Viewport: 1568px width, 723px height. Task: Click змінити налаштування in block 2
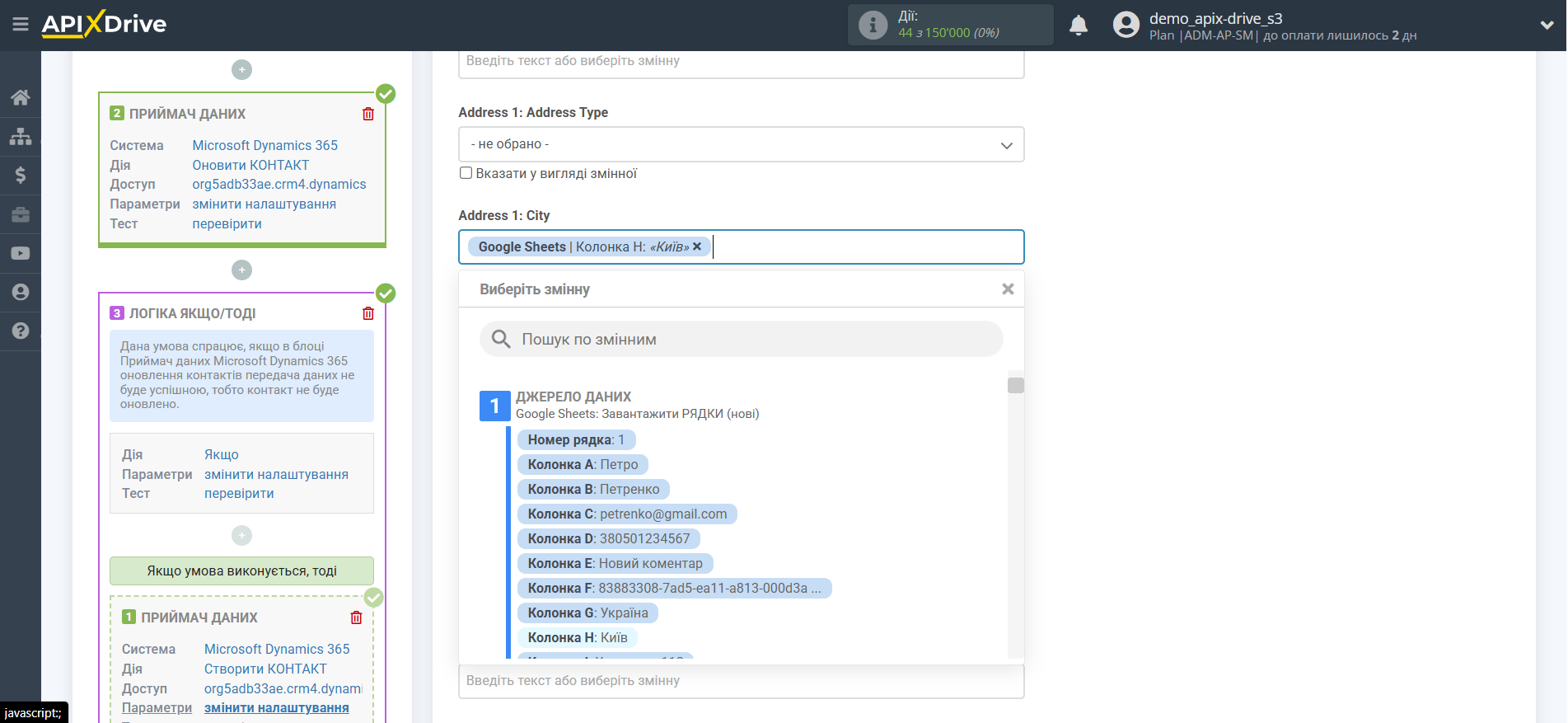point(264,204)
